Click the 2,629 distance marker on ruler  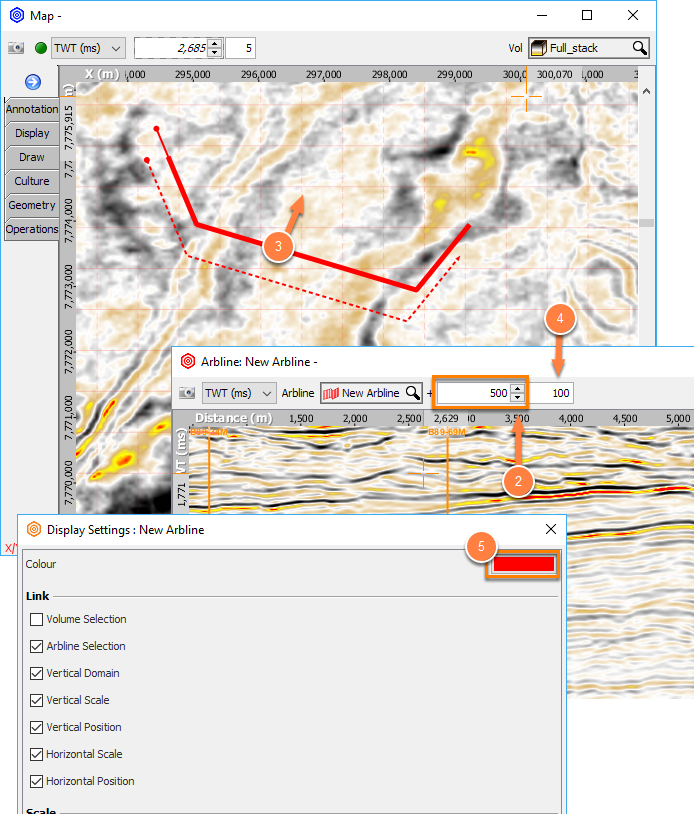click(446, 418)
